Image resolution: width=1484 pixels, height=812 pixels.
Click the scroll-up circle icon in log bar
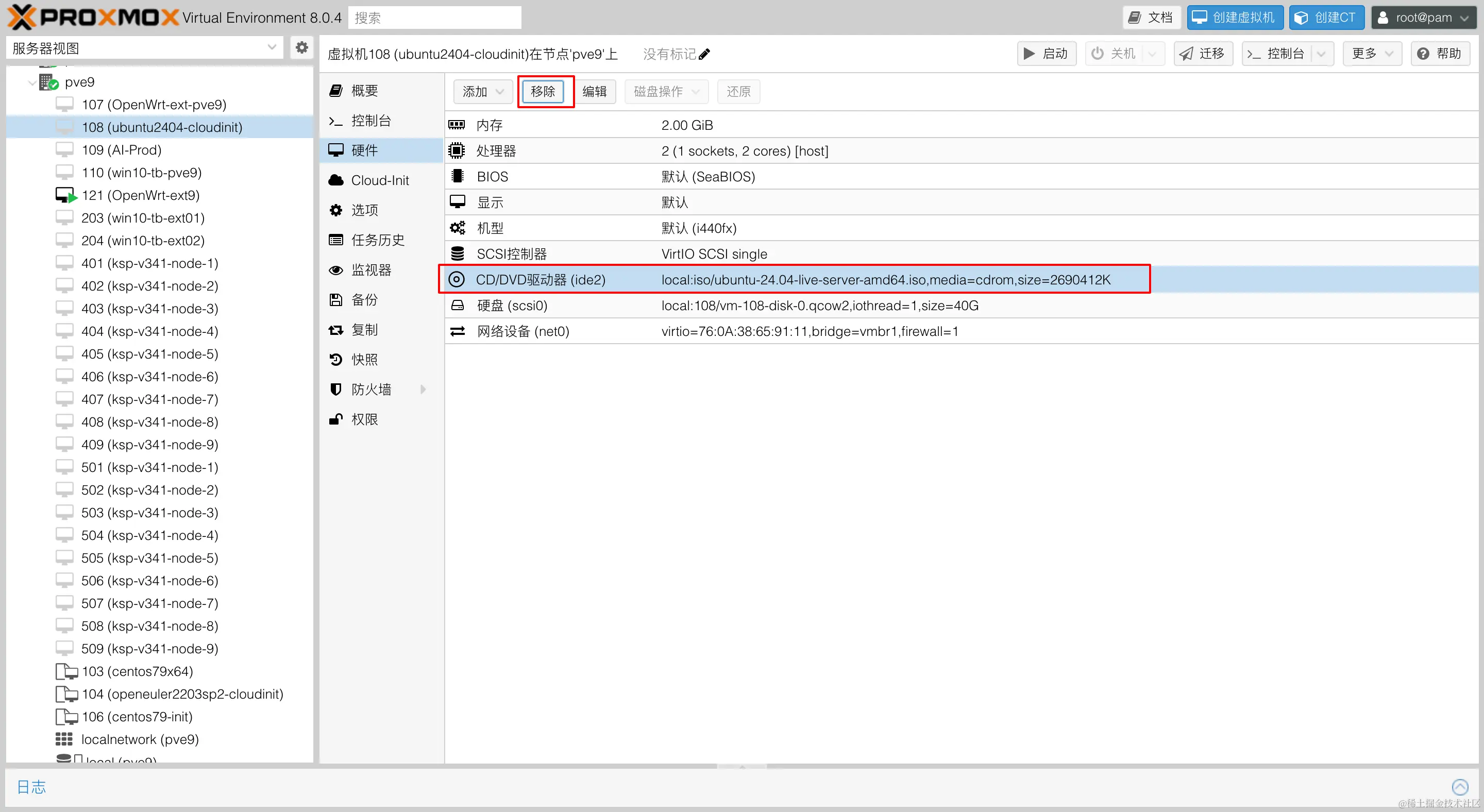(1460, 787)
